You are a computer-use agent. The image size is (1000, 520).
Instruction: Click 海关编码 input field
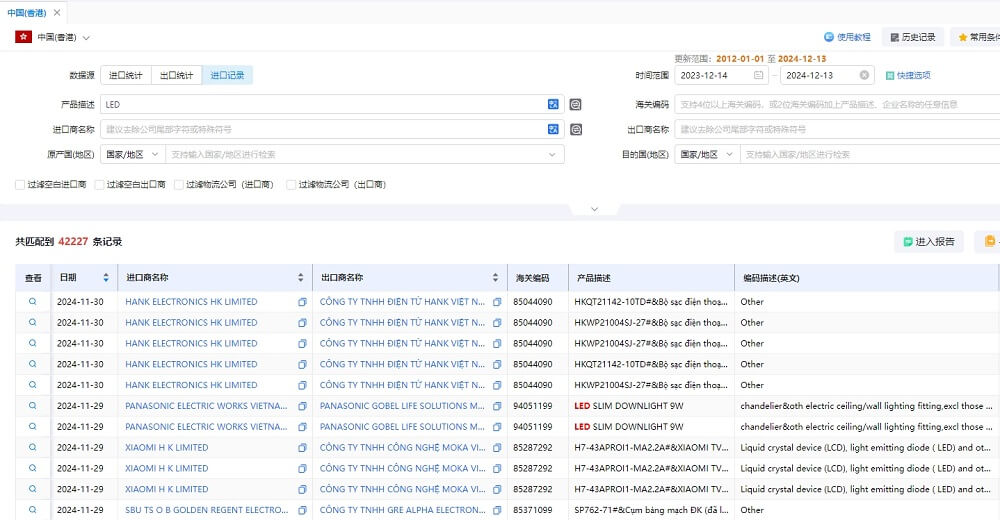[837, 104]
